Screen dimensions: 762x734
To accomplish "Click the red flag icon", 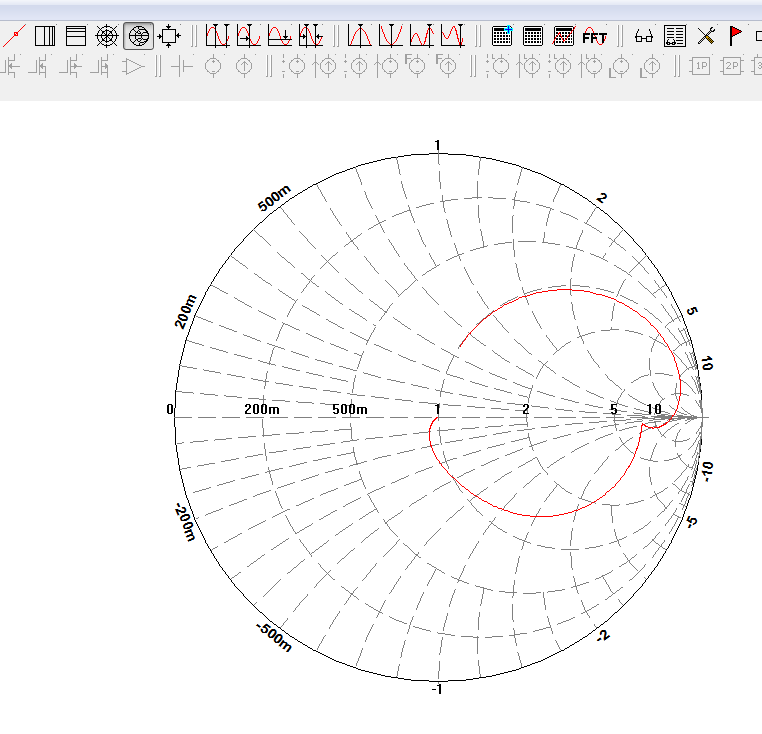I will (x=735, y=36).
